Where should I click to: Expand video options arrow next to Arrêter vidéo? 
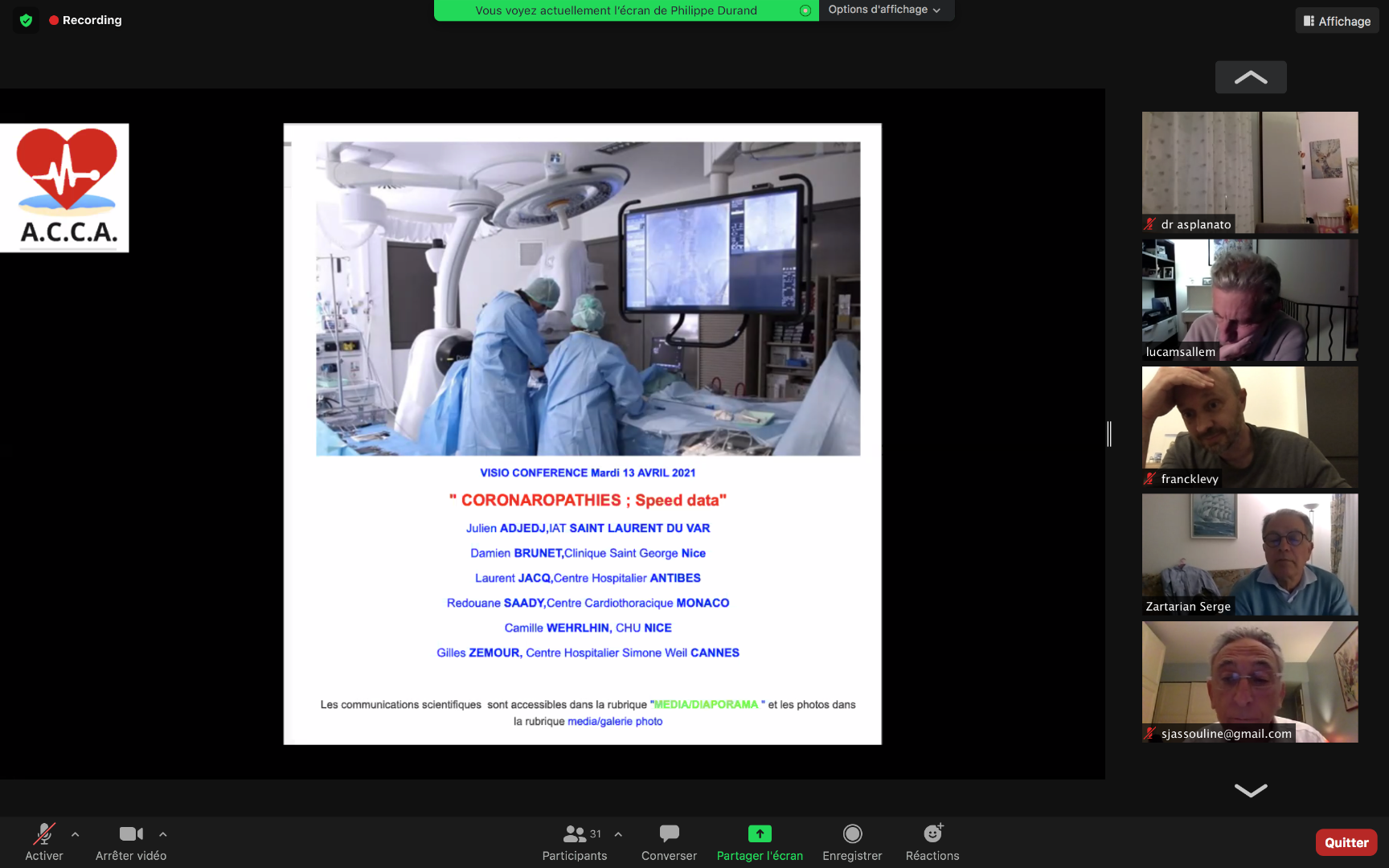(x=163, y=834)
